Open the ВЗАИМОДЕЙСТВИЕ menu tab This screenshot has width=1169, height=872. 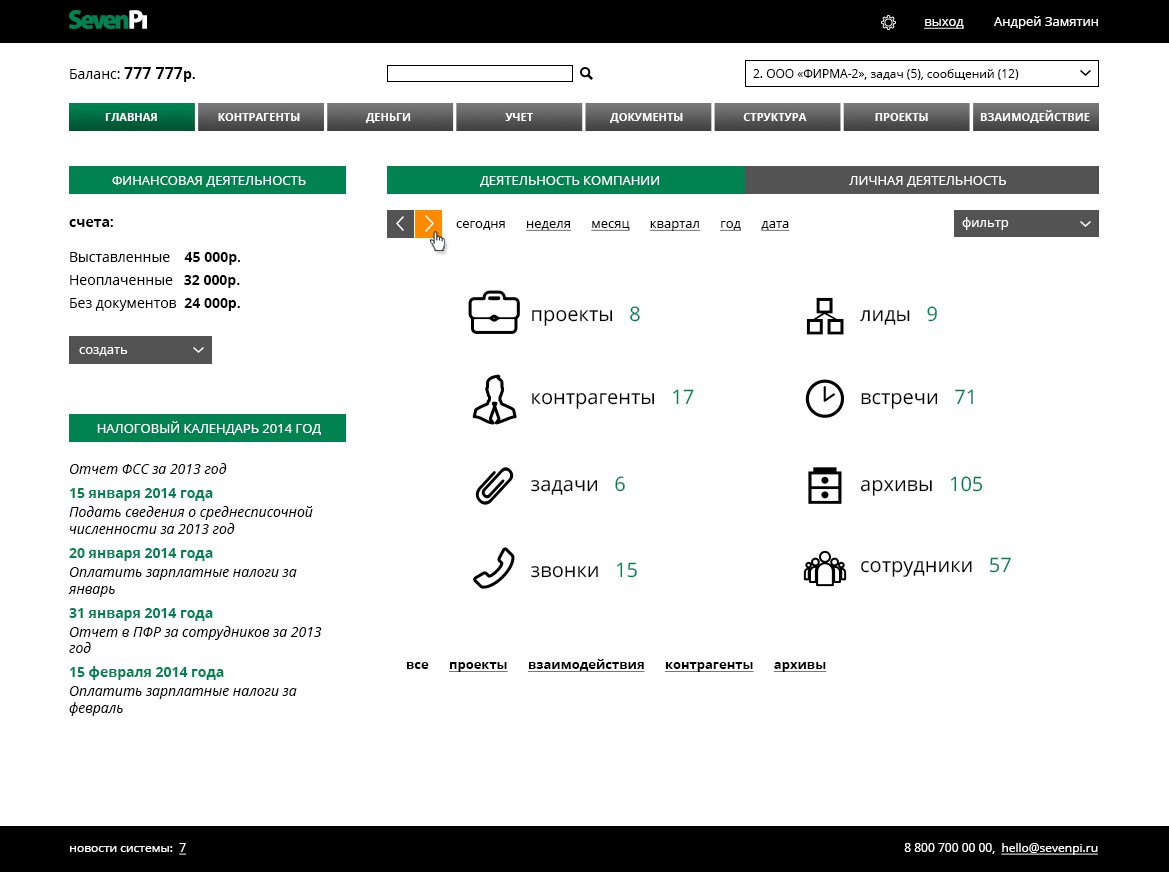[x=1035, y=117]
